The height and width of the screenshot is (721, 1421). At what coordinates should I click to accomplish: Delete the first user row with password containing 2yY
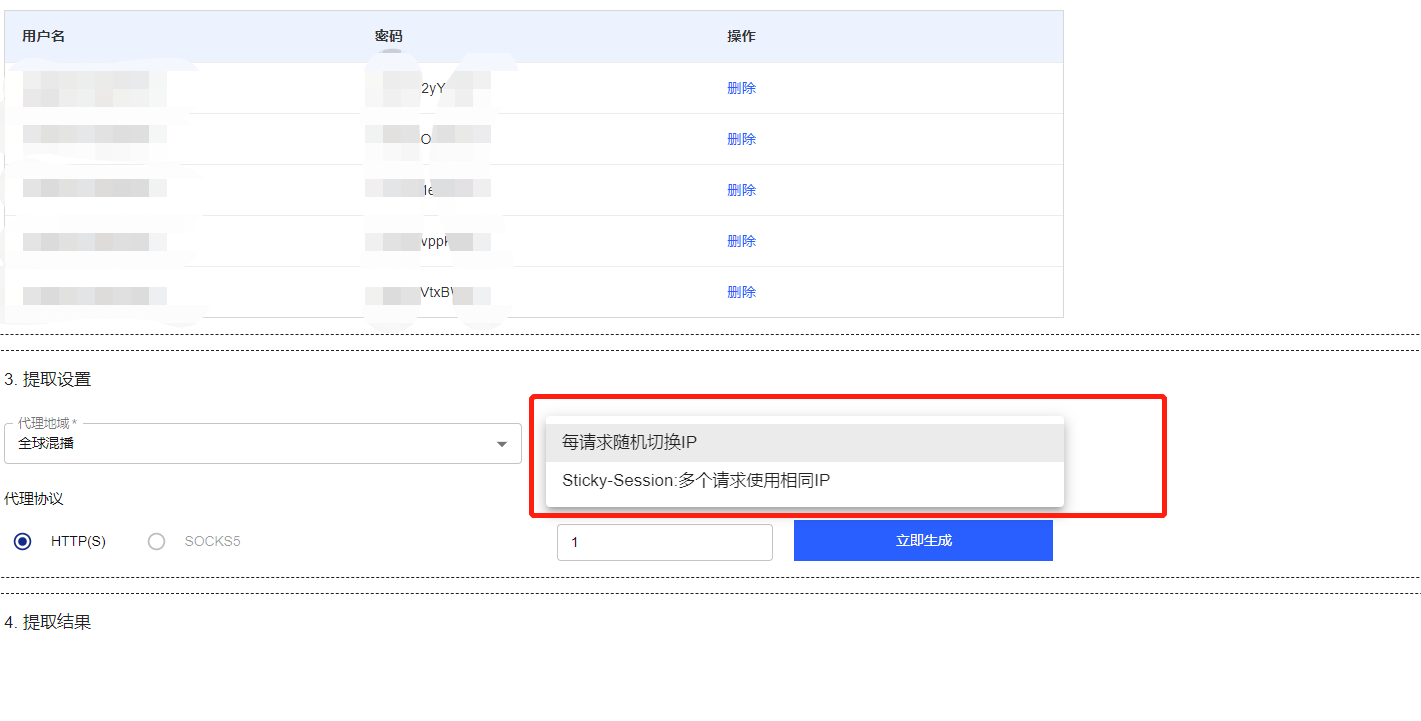point(741,88)
